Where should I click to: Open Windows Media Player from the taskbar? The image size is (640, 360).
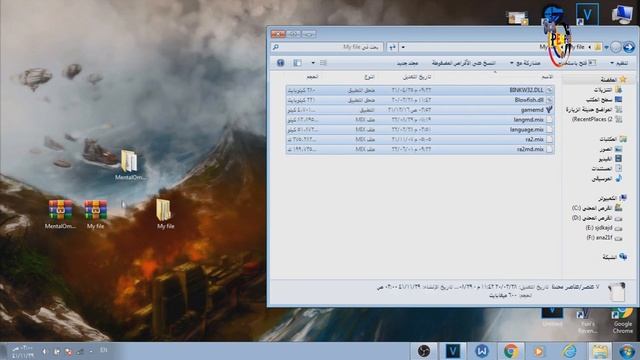[x=539, y=351]
